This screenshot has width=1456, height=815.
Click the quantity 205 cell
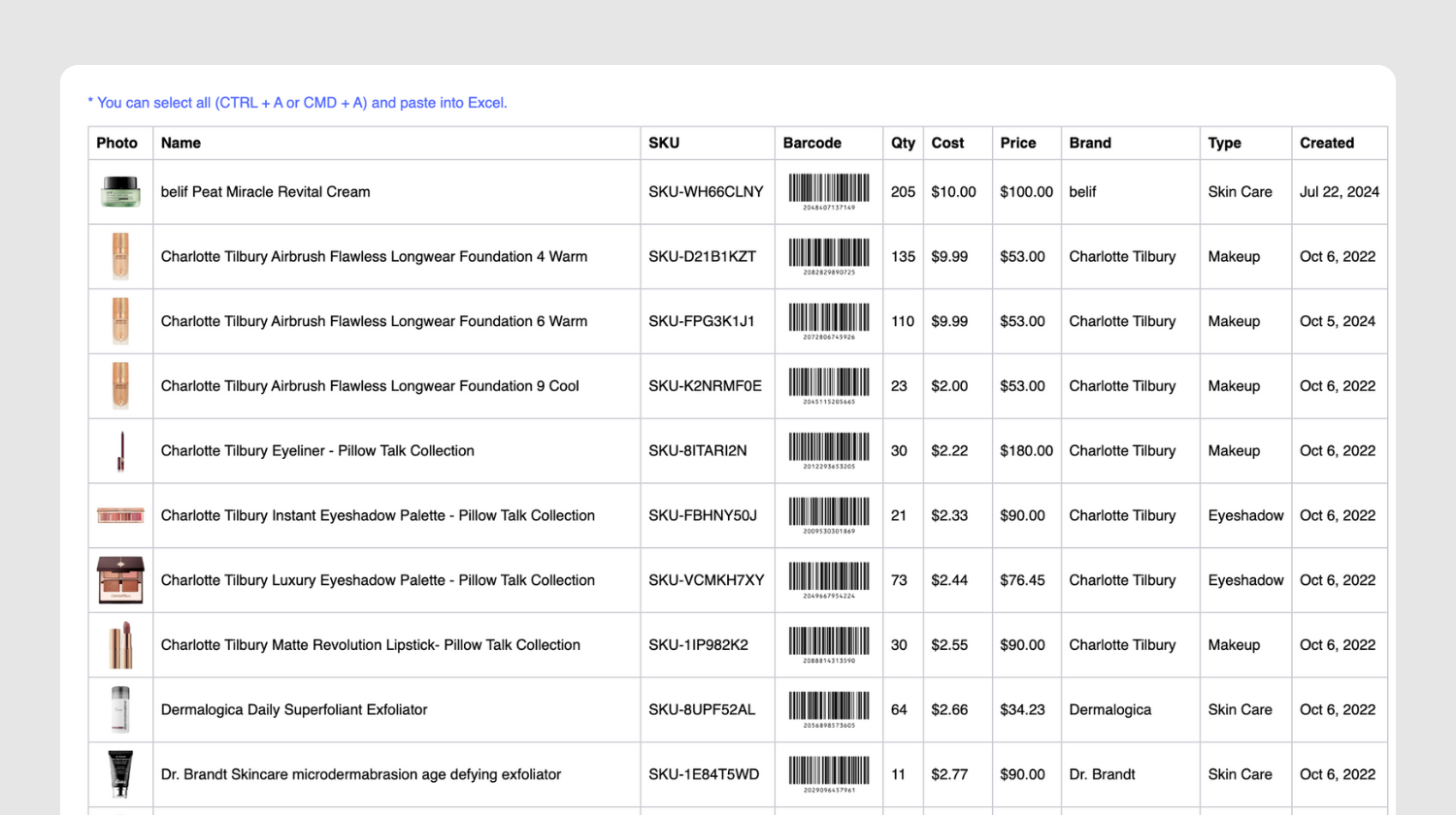903,192
